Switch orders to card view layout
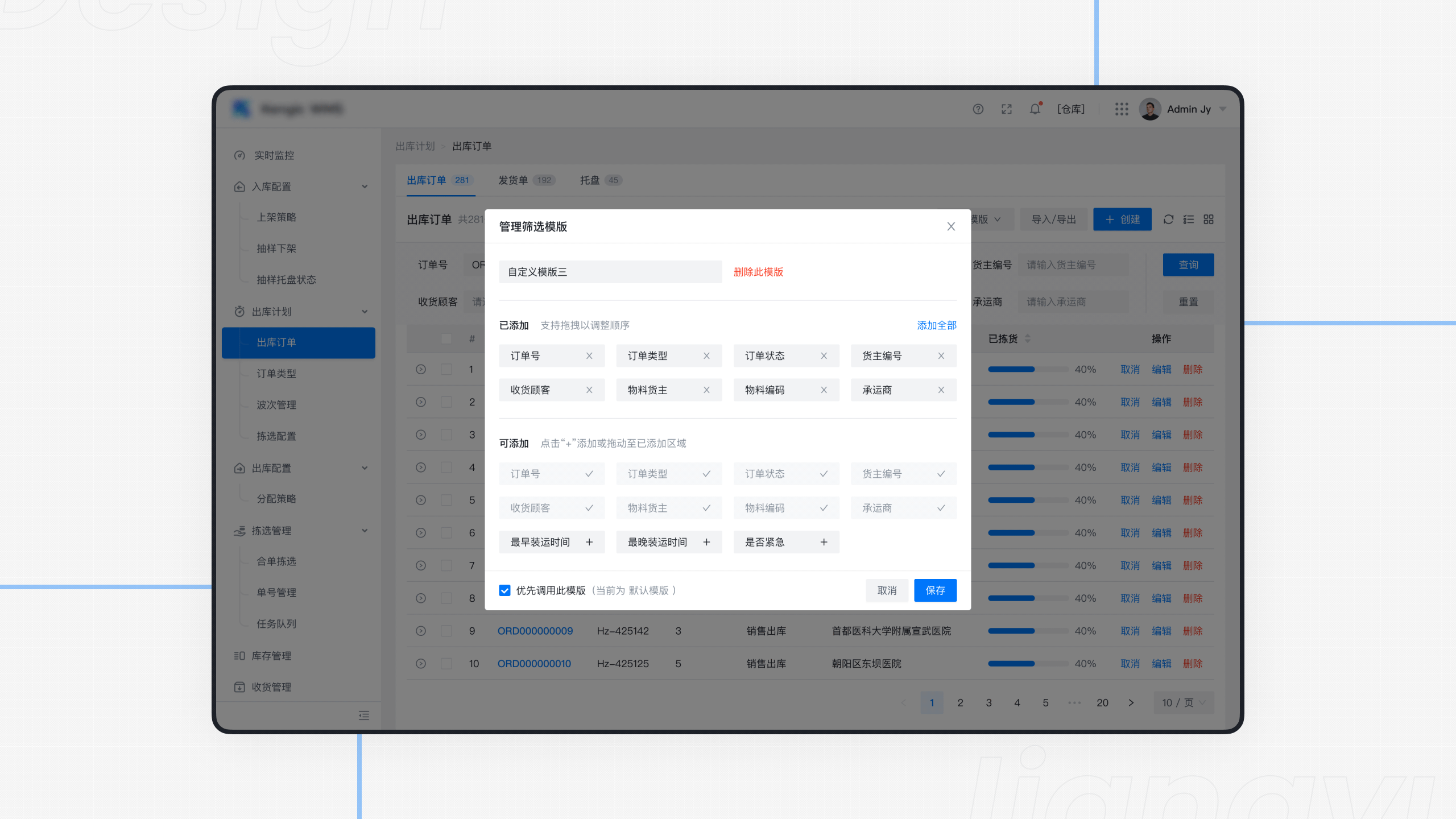This screenshot has width=1456, height=819. pos(1208,219)
